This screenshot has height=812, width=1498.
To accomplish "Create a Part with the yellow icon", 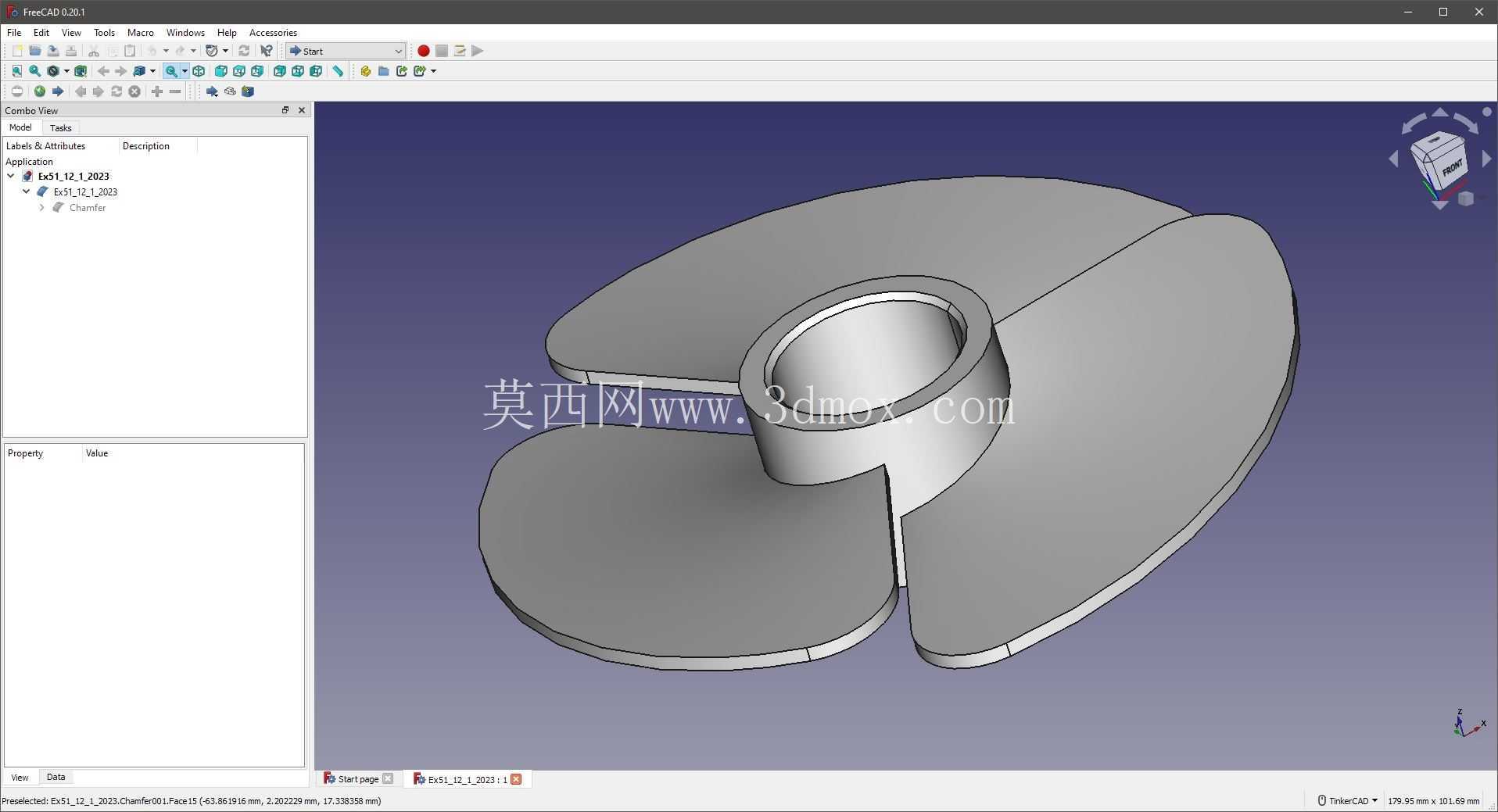I will pos(365,71).
